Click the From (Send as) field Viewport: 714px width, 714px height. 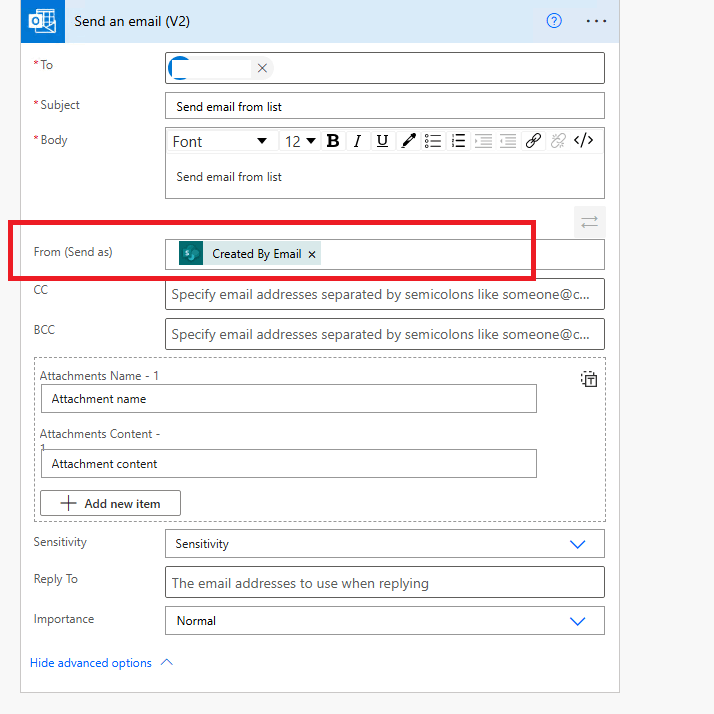click(385, 255)
